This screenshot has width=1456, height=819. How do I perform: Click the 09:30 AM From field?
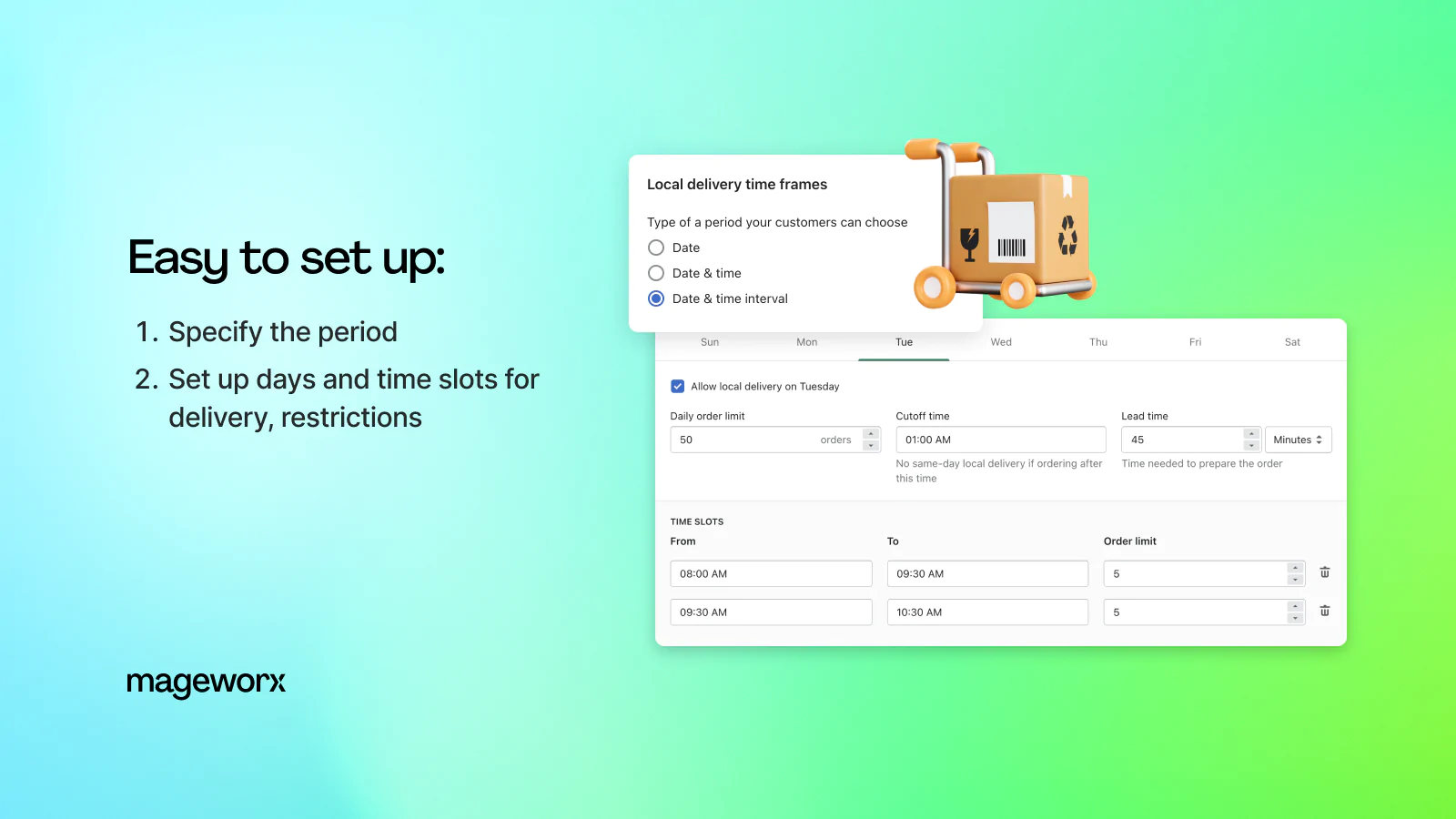pyautogui.click(x=772, y=612)
